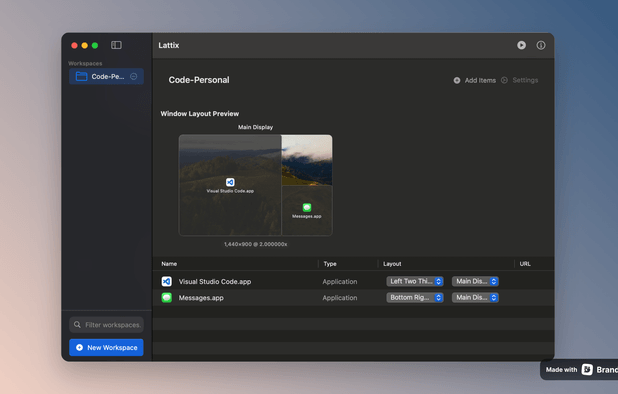Click the Layout column header
The image size is (618, 394).
coord(392,264)
